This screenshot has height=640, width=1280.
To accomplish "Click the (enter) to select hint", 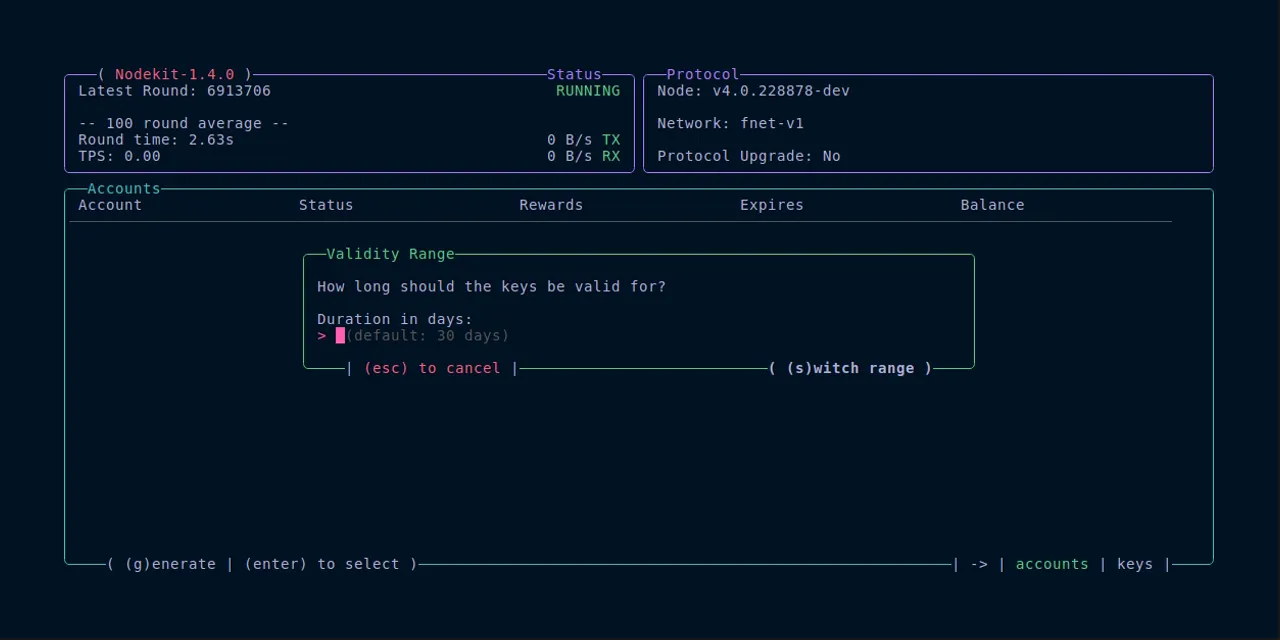I will pyautogui.click(x=322, y=565).
